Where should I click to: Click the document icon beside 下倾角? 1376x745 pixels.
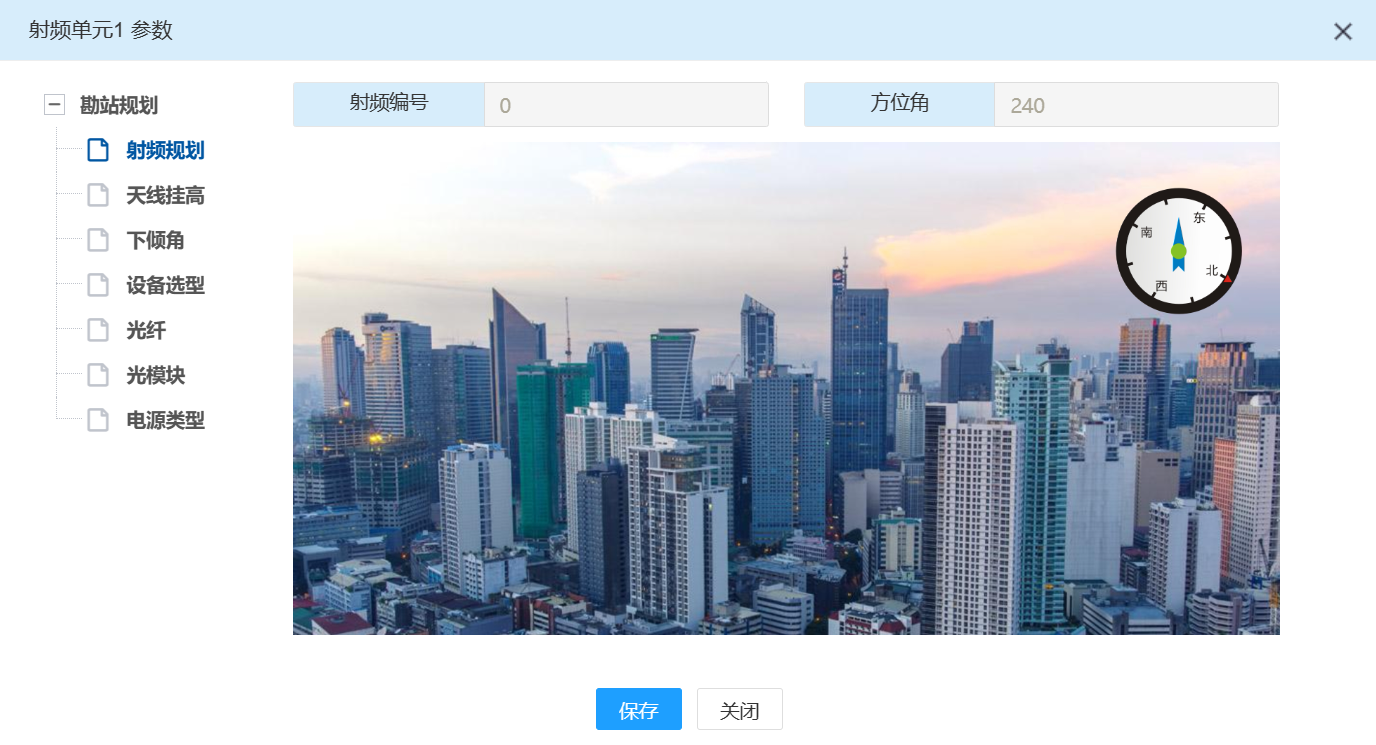pos(98,240)
